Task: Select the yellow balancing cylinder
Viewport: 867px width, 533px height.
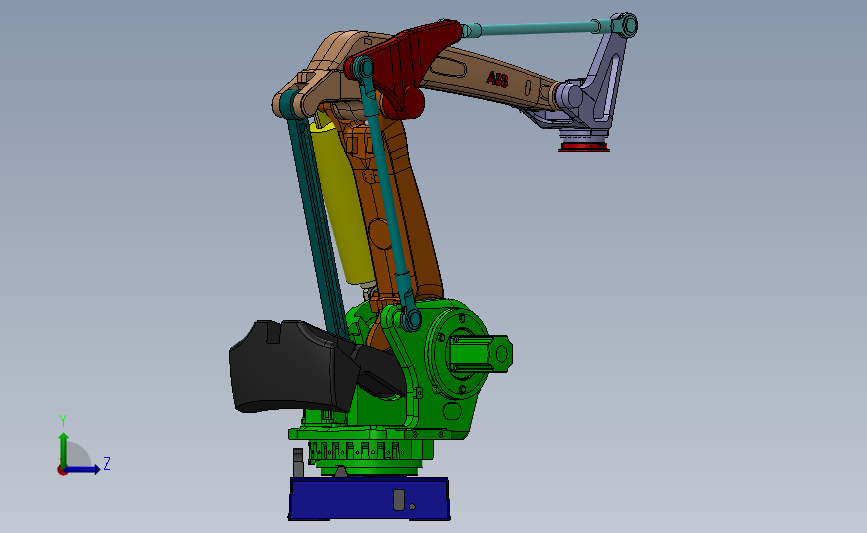Action: (x=343, y=203)
